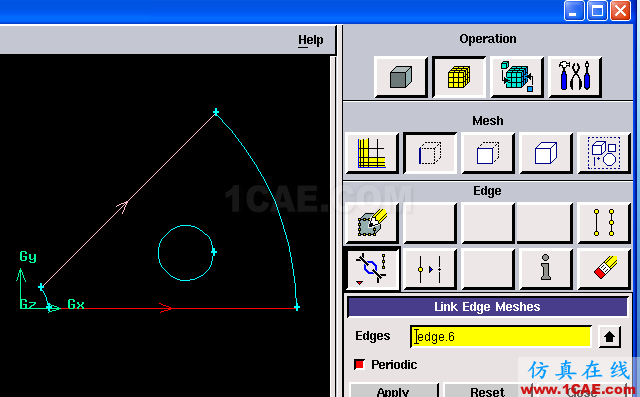Select the Geometry operation cube icon
This screenshot has width=640, height=397.
400,77
